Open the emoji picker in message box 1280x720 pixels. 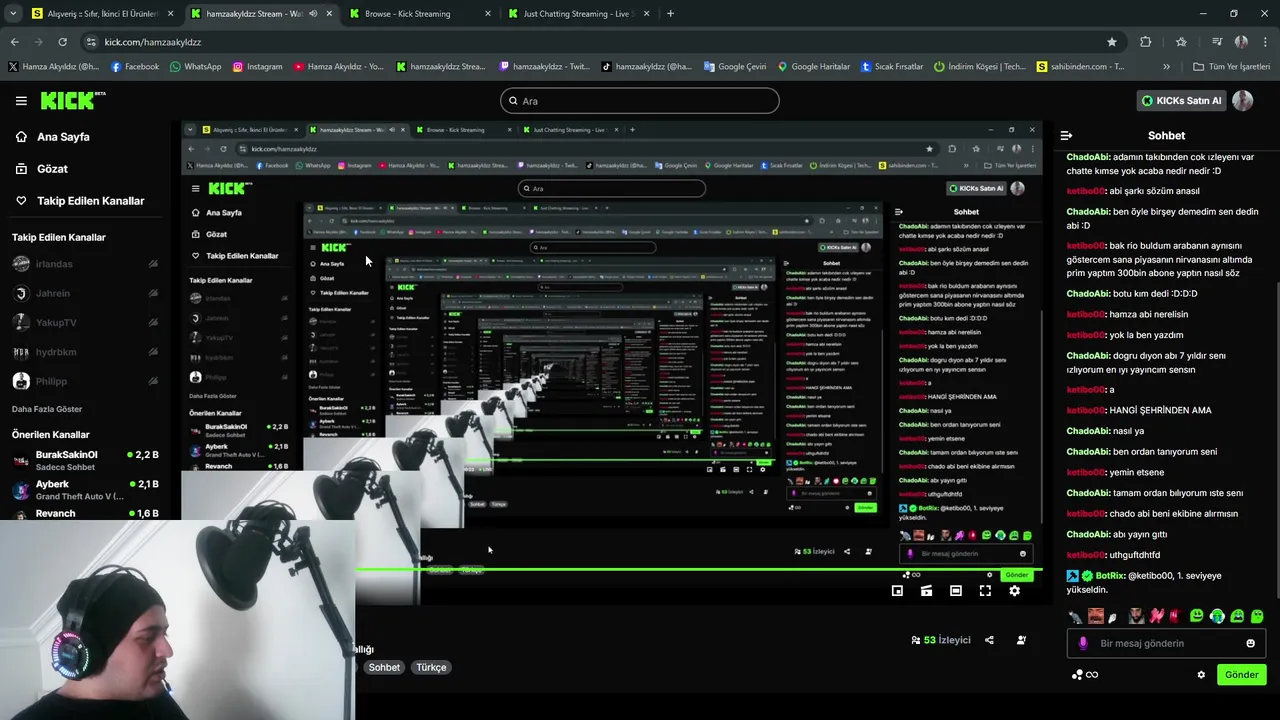1250,643
